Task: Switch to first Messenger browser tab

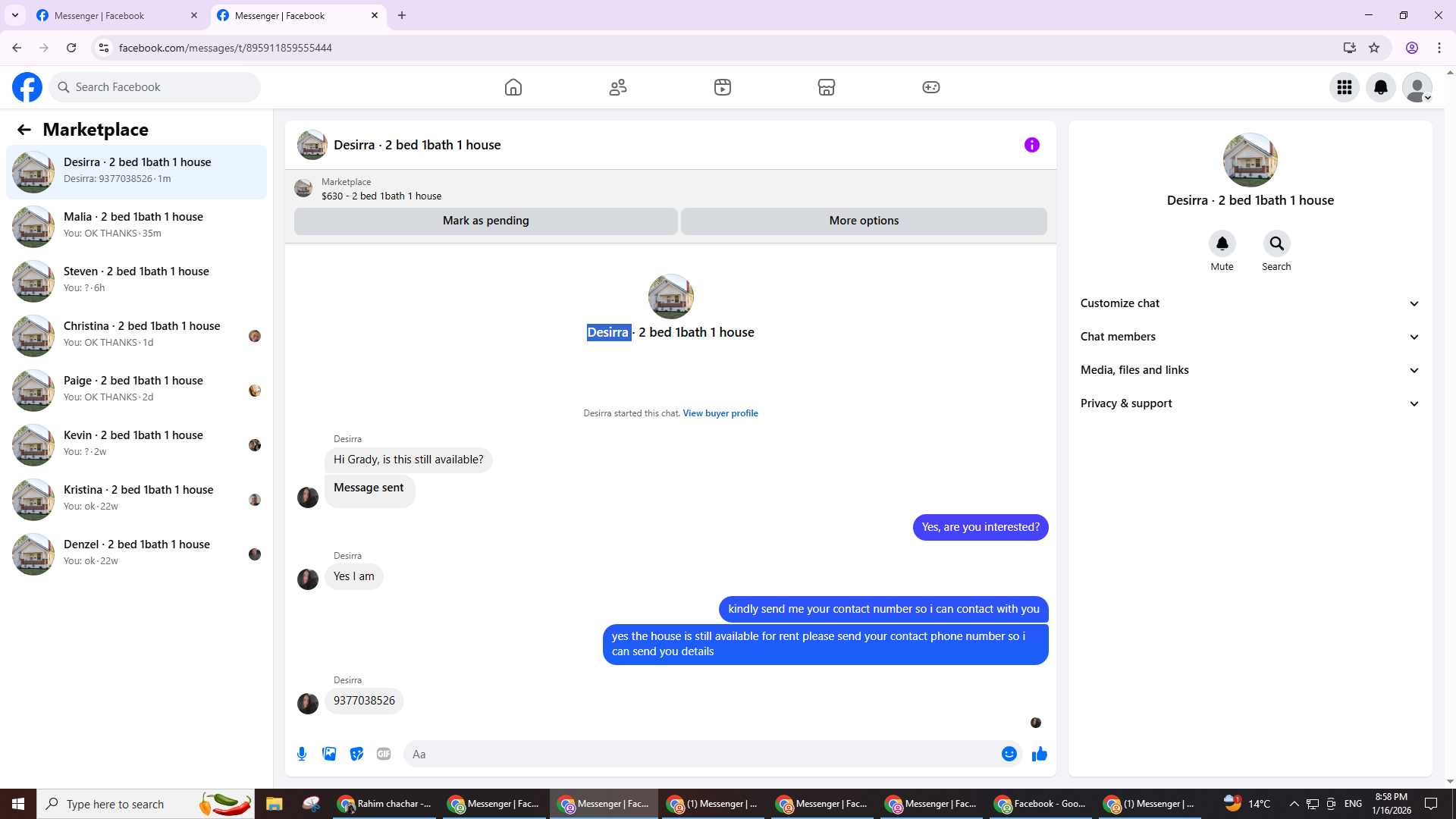Action: pos(114,15)
